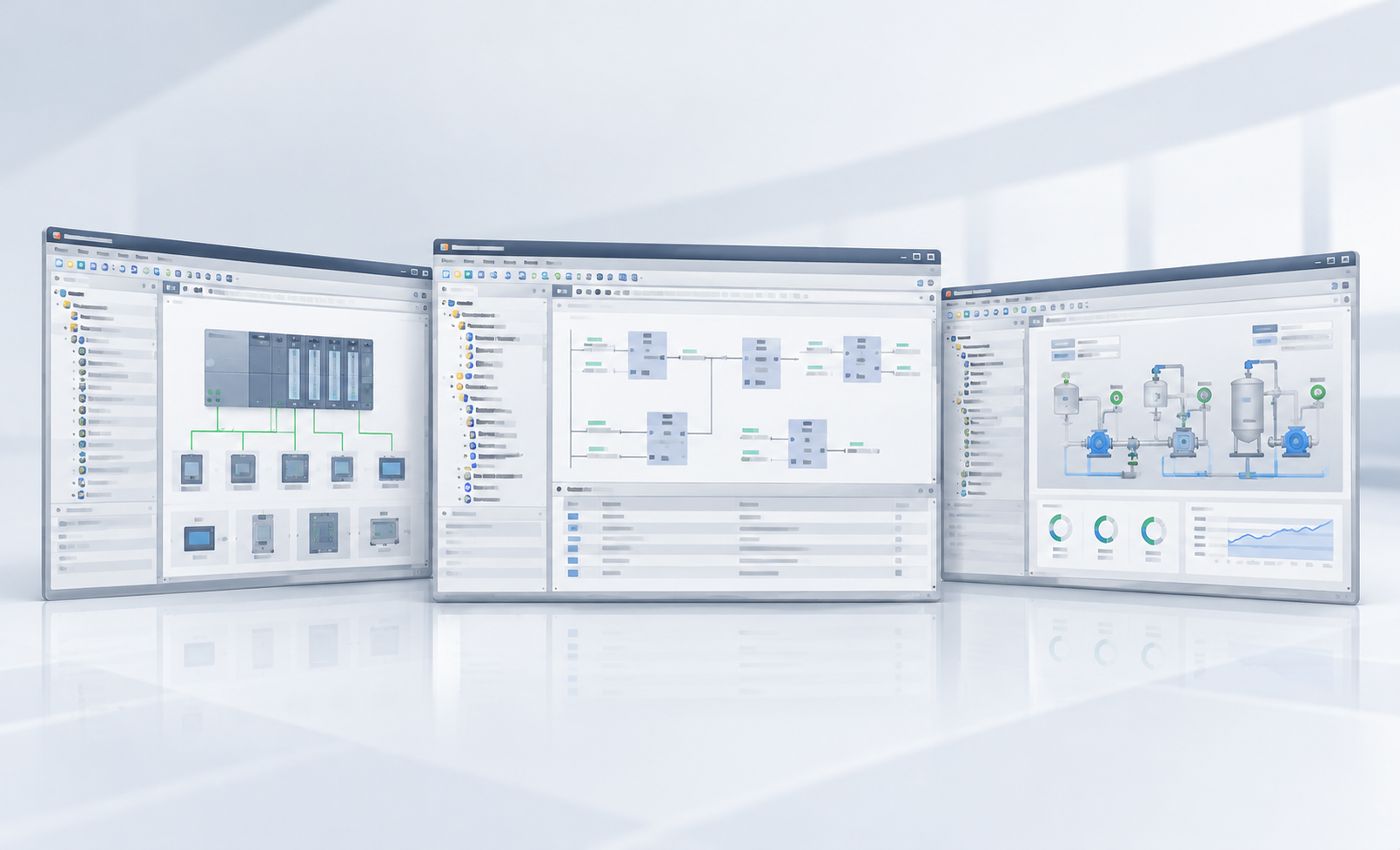Tick the checkbox in the fourth table row, center window
Screen dimensions: 1400x850
pyautogui.click(x=899, y=551)
